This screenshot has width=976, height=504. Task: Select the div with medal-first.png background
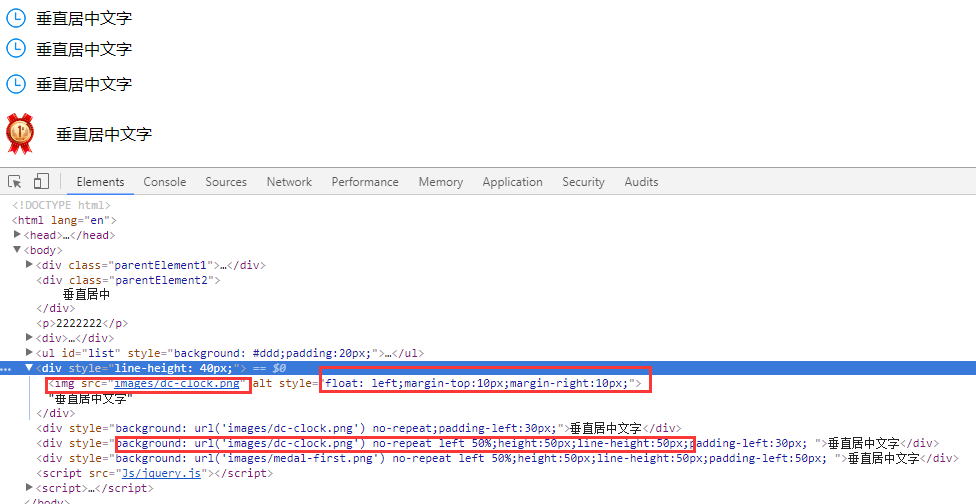coord(497,459)
